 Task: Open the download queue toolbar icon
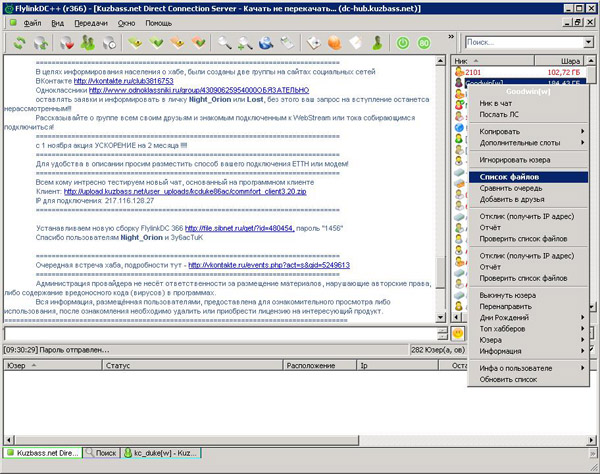(x=135, y=43)
